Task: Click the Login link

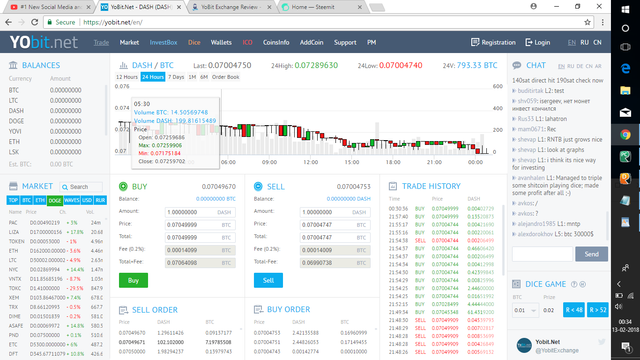Action: tap(538, 42)
